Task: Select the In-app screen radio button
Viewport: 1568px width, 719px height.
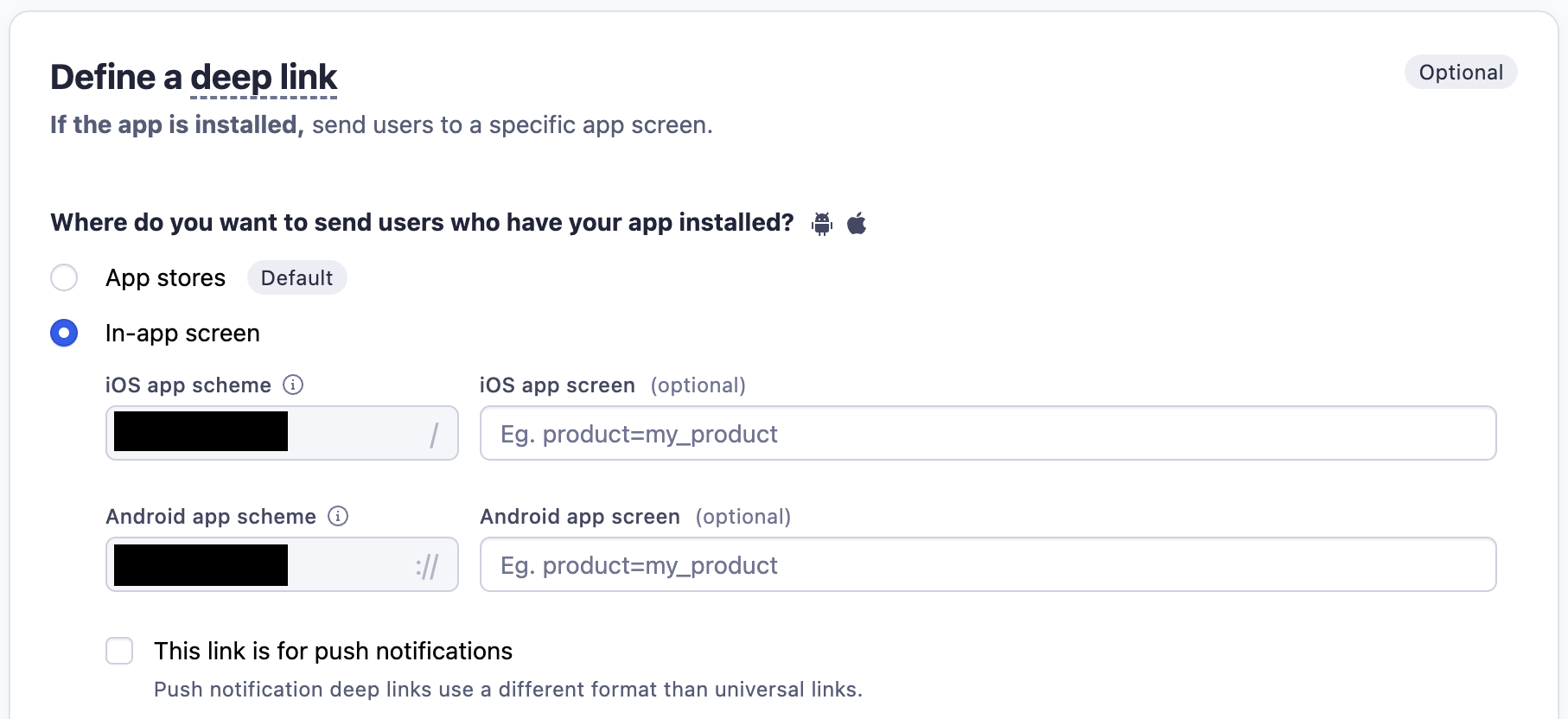Action: coord(64,333)
